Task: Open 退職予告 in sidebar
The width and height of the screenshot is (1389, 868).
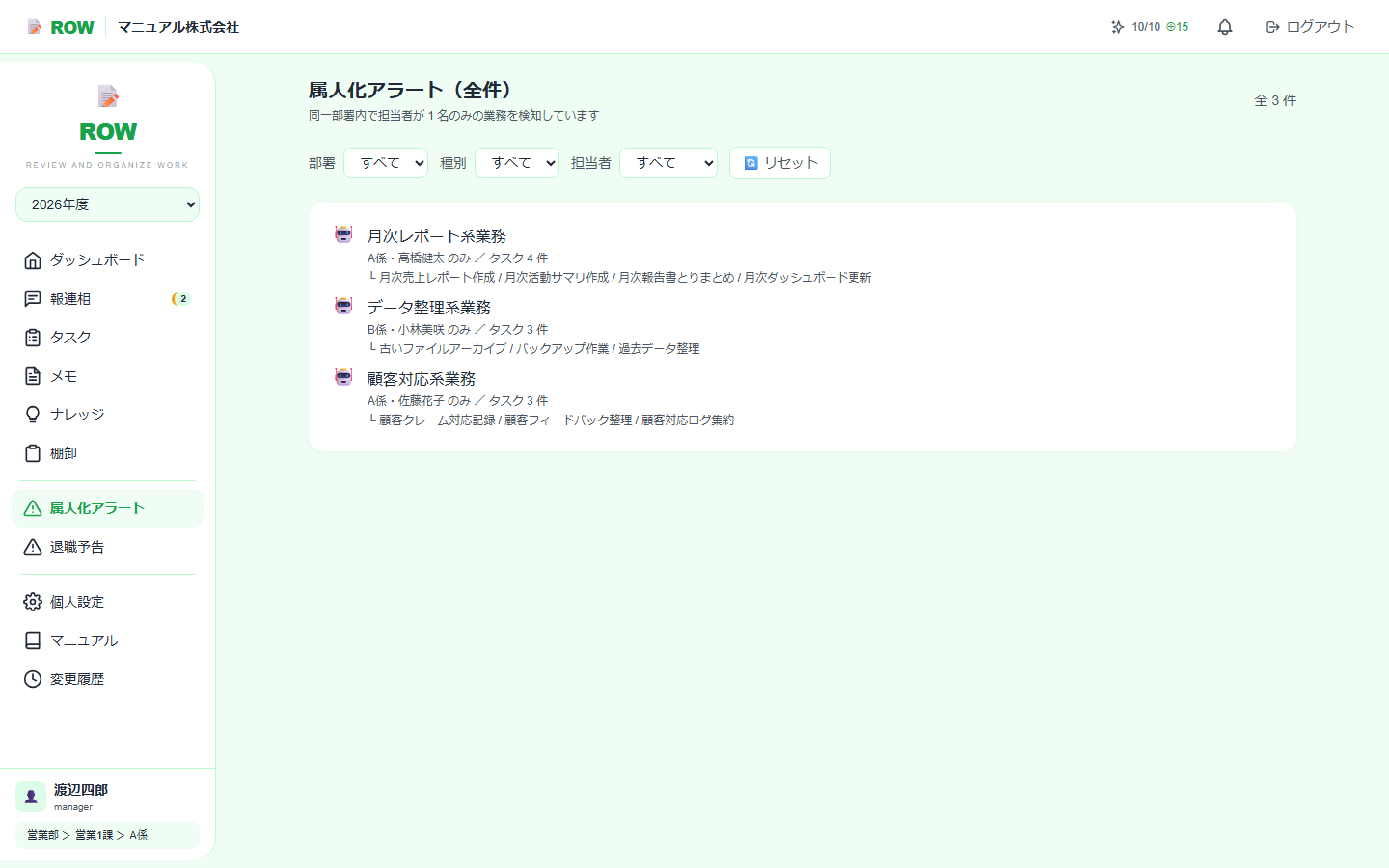Action: 107,547
